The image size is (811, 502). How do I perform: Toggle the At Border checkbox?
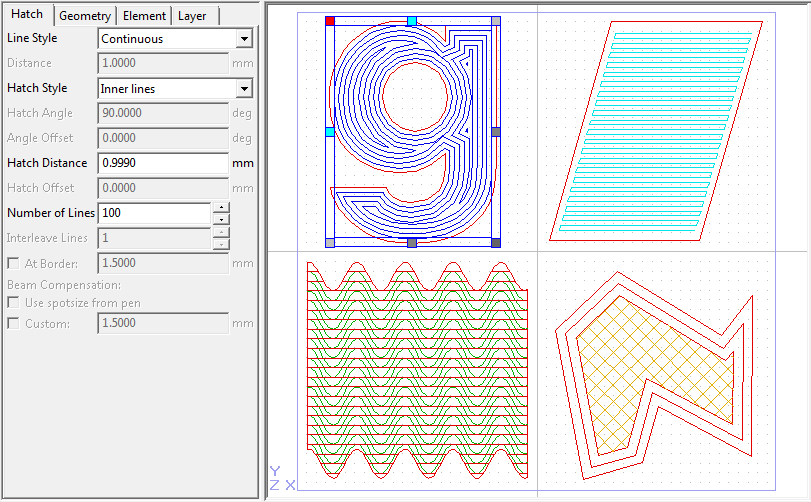pos(13,263)
